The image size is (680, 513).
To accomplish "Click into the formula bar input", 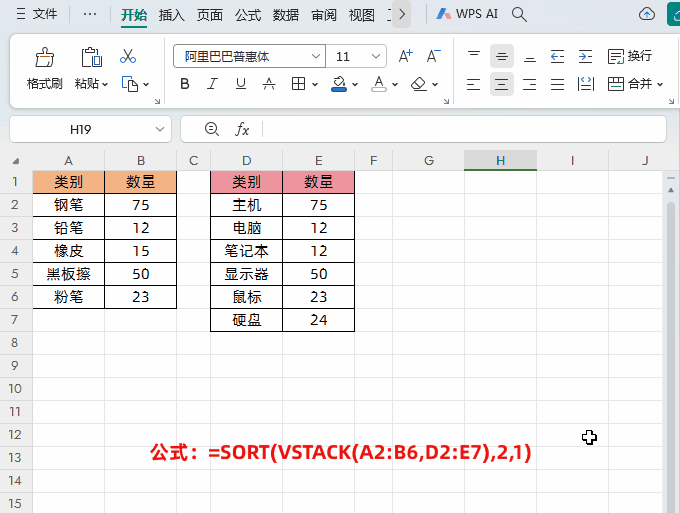I will click(x=464, y=129).
